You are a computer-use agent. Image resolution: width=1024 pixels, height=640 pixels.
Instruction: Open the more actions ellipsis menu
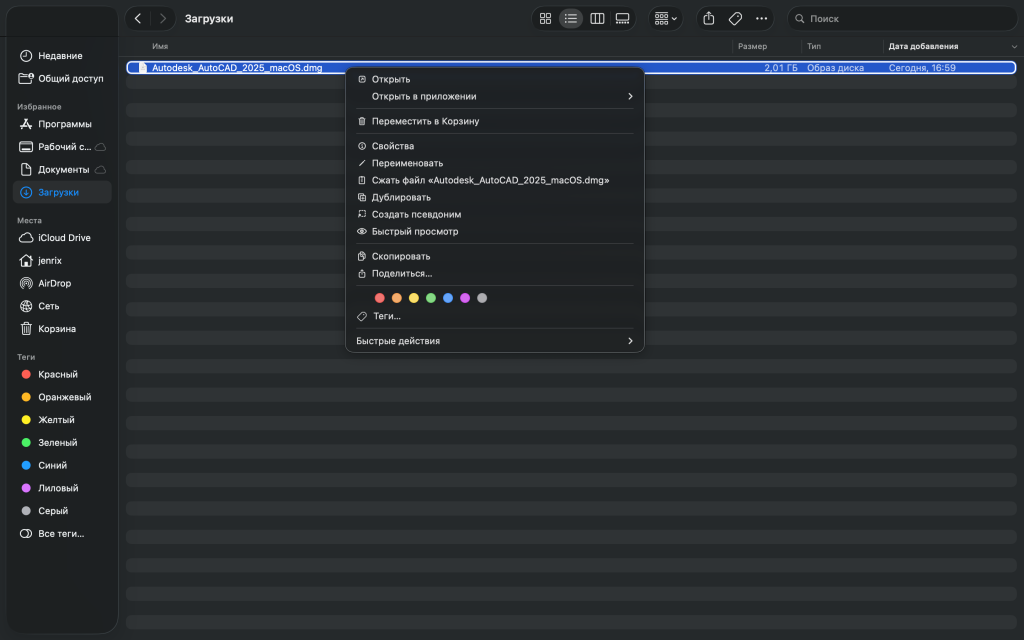tap(761, 18)
